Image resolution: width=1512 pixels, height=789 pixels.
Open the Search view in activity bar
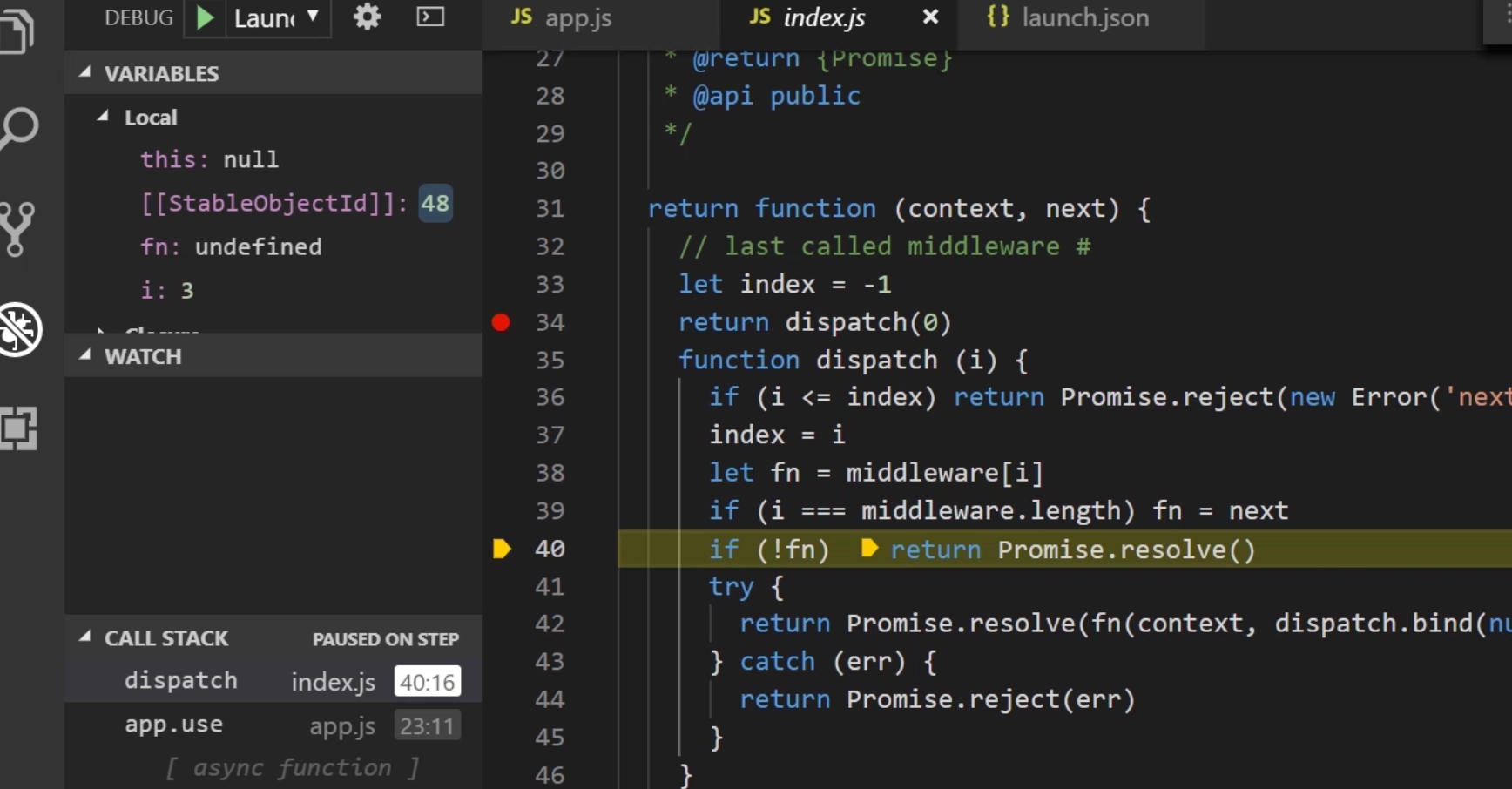tap(19, 129)
